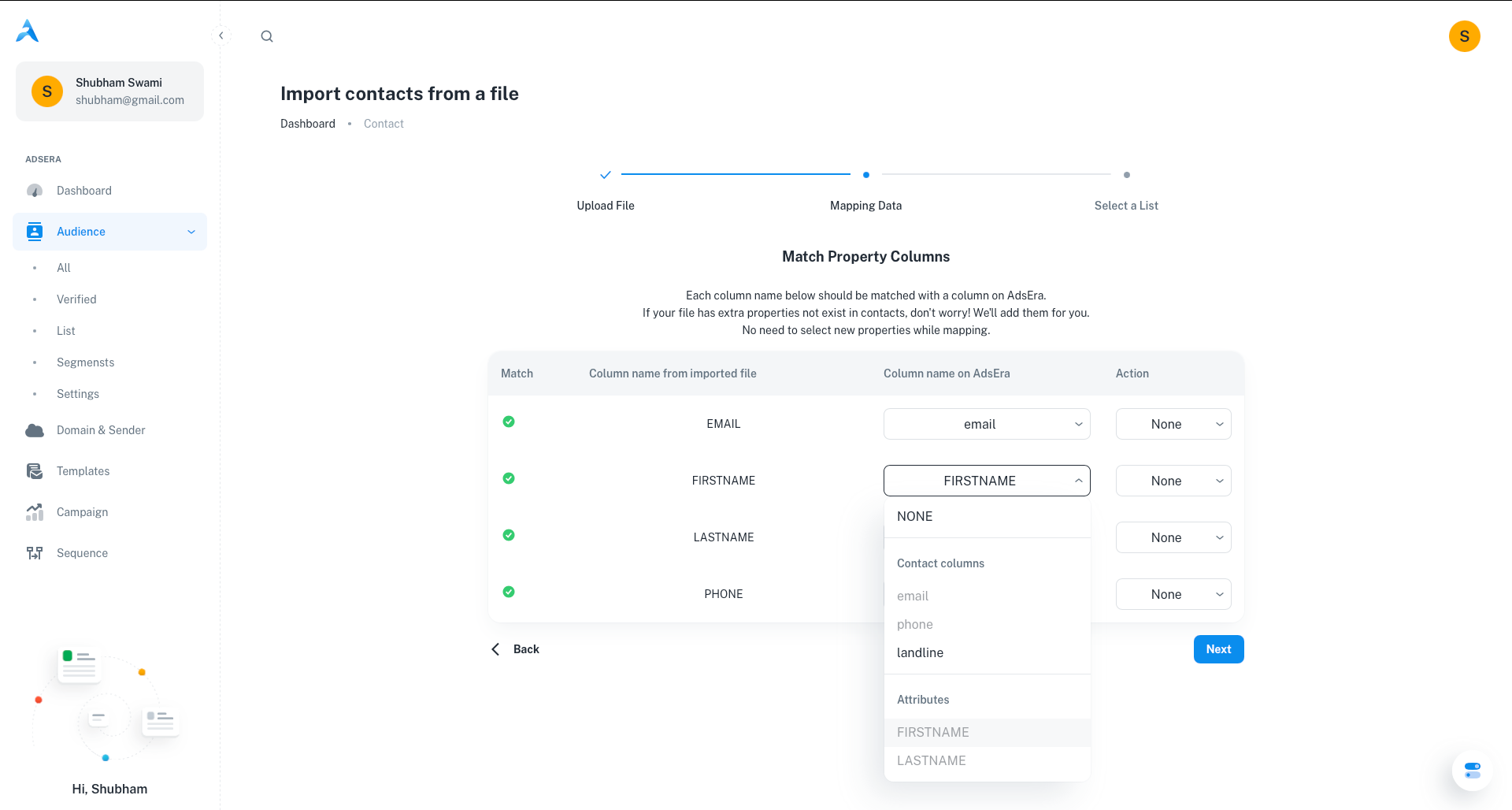This screenshot has width=1512, height=810.
Task: Open the user avatar menu at top right
Action: point(1464,36)
